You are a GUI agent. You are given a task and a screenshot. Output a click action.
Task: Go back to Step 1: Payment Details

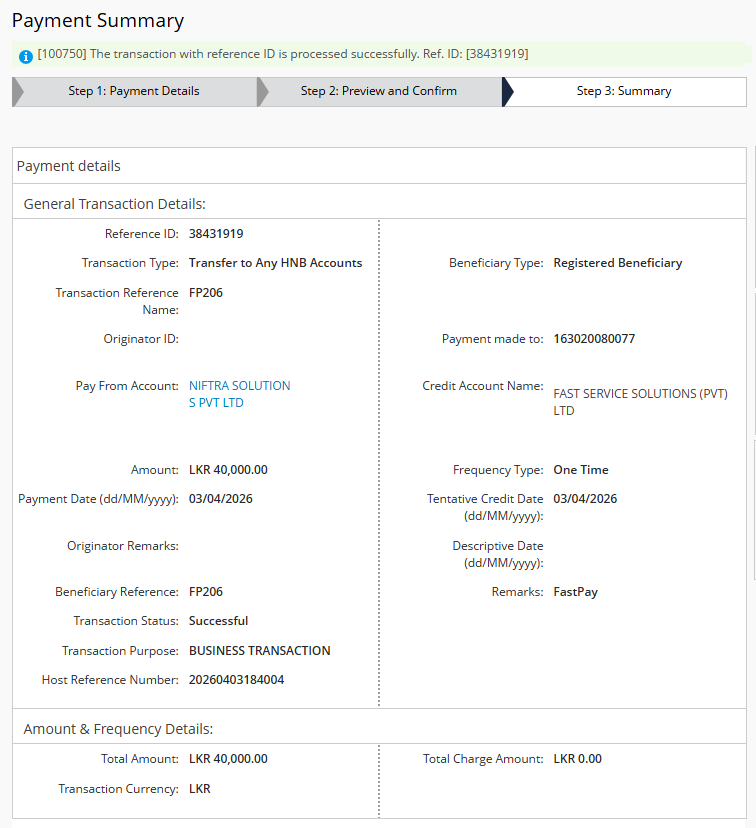pos(134,91)
